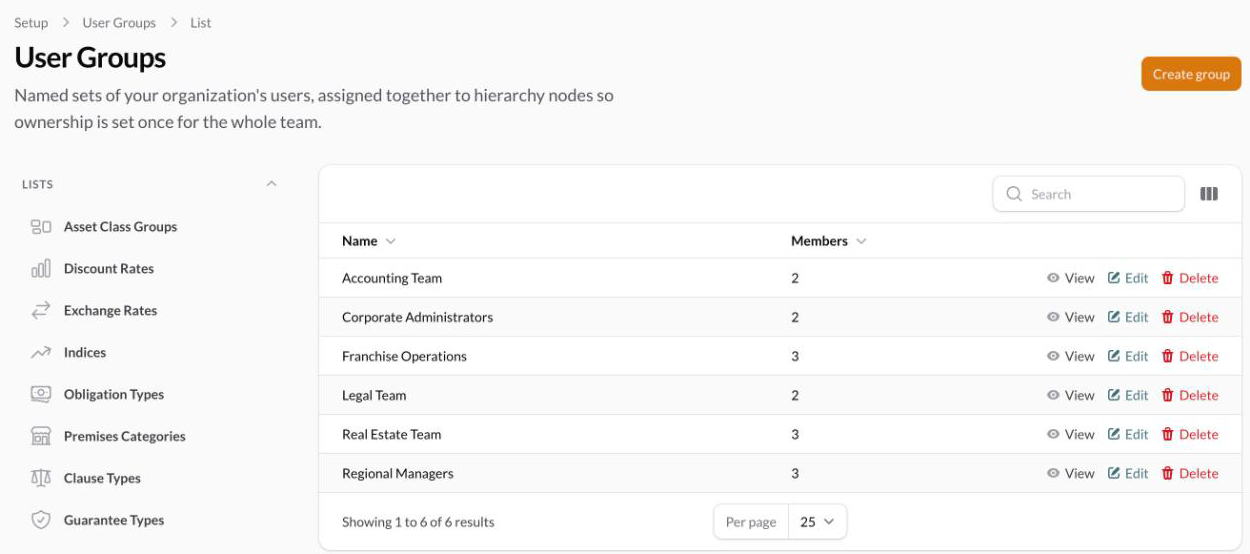The height and width of the screenshot is (554, 1250).
Task: Click the pencil edit icon for Real Estate Team
Action: click(x=1114, y=434)
